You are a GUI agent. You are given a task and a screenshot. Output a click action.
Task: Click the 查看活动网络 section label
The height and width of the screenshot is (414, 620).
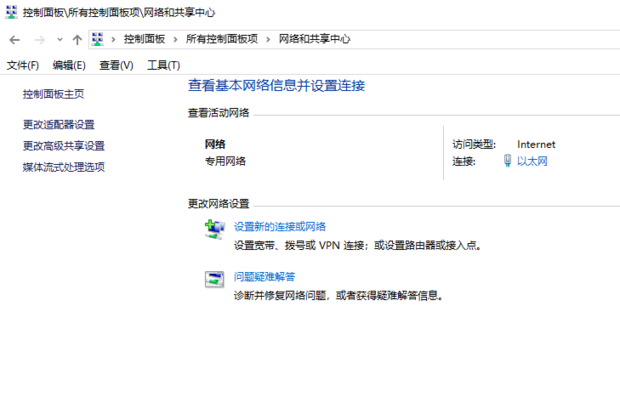(x=219, y=113)
